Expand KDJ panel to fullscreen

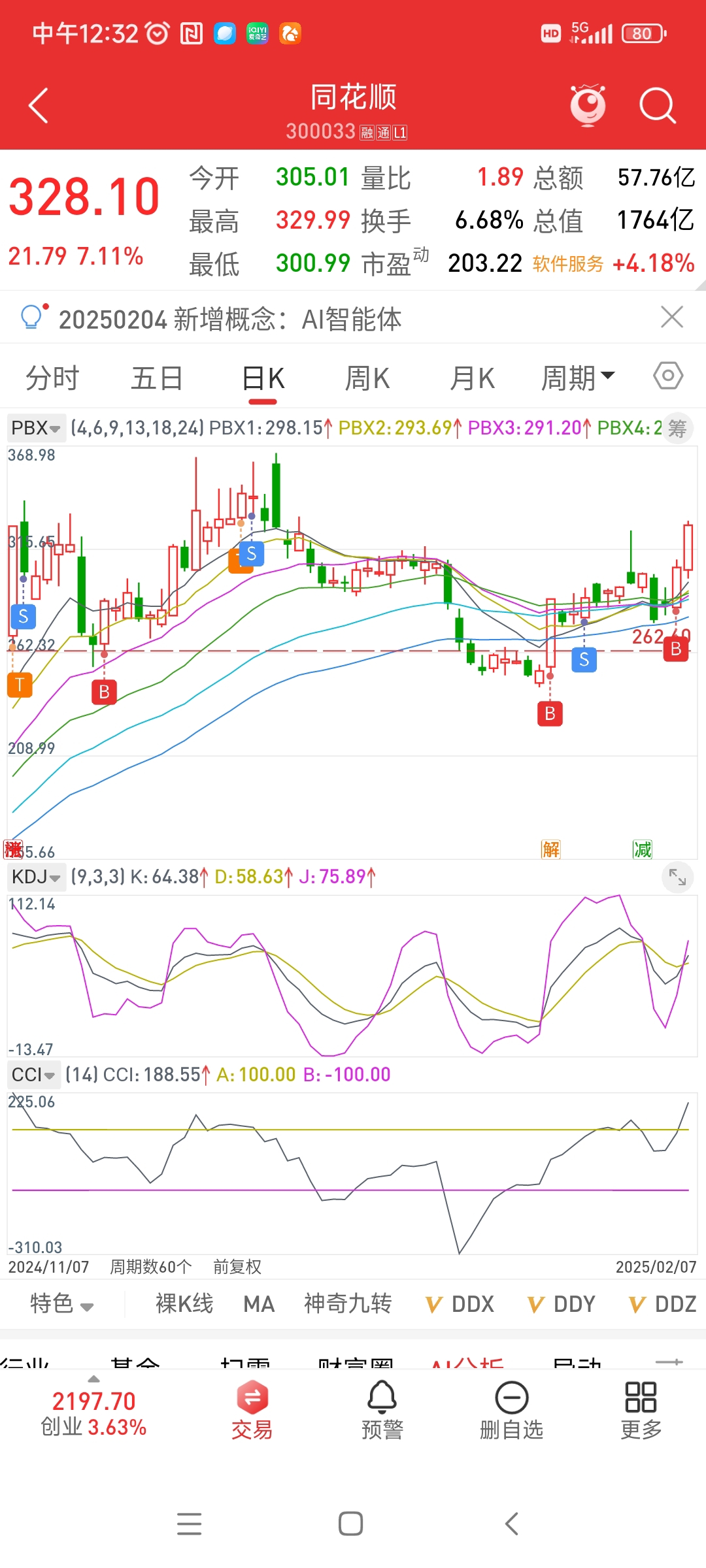[x=677, y=877]
